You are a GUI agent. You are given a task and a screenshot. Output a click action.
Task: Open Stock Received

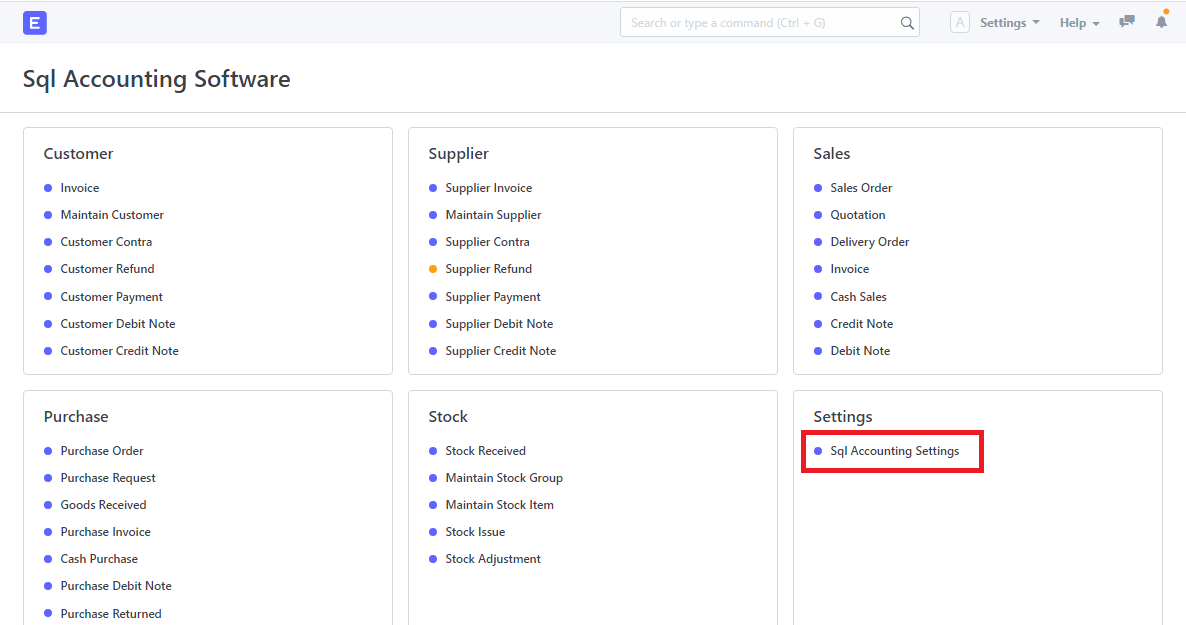point(486,451)
